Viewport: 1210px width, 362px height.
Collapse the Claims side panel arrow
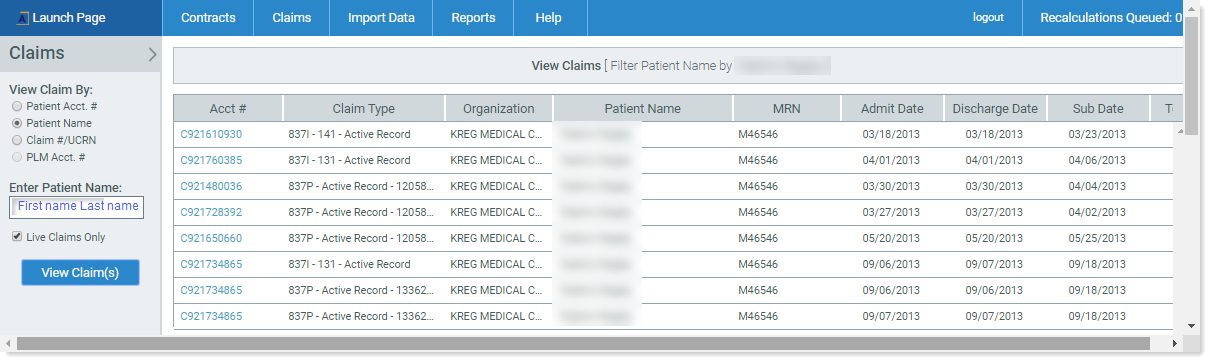[152, 55]
